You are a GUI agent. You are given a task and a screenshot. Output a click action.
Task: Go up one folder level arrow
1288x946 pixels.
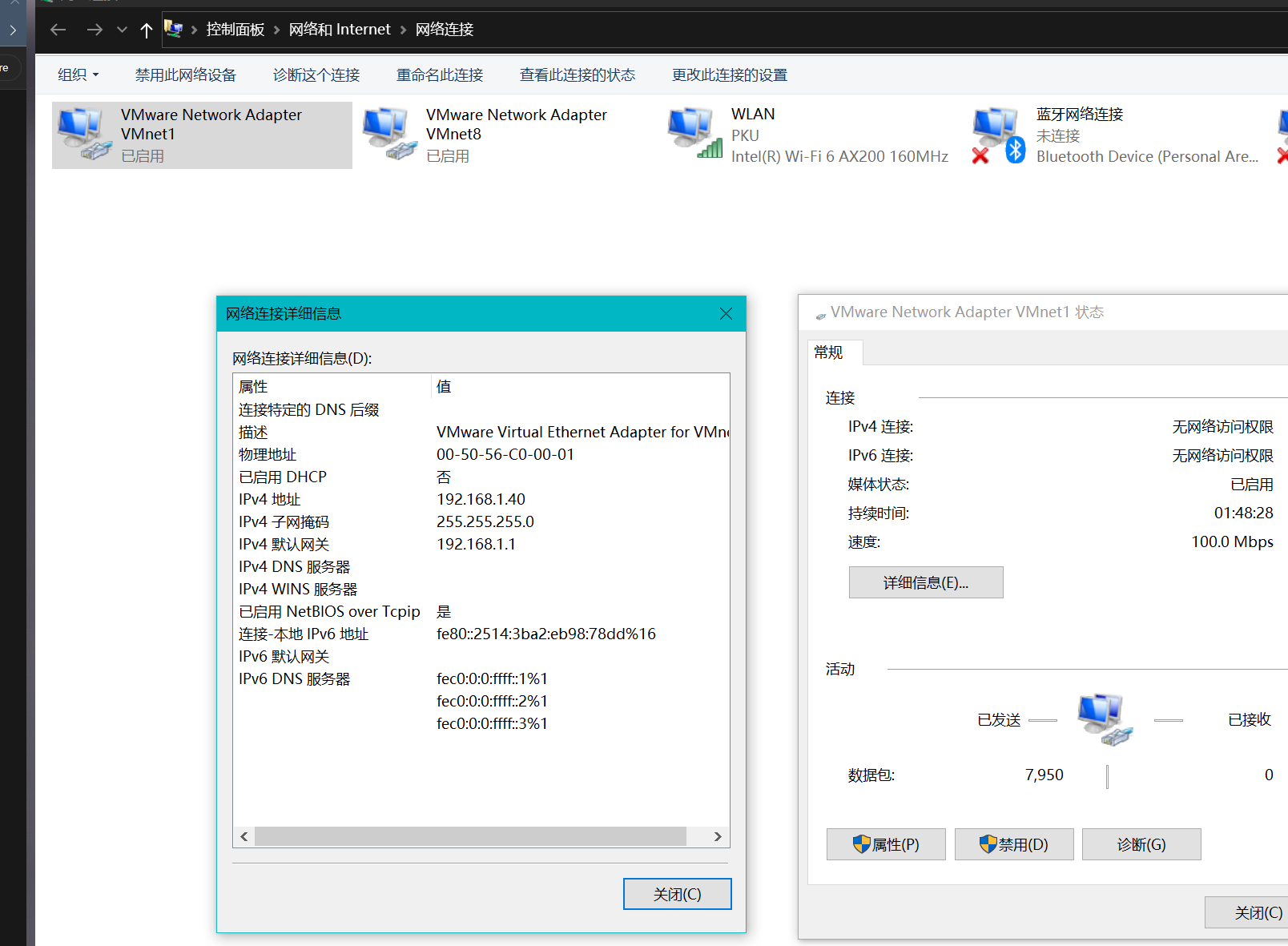(146, 30)
